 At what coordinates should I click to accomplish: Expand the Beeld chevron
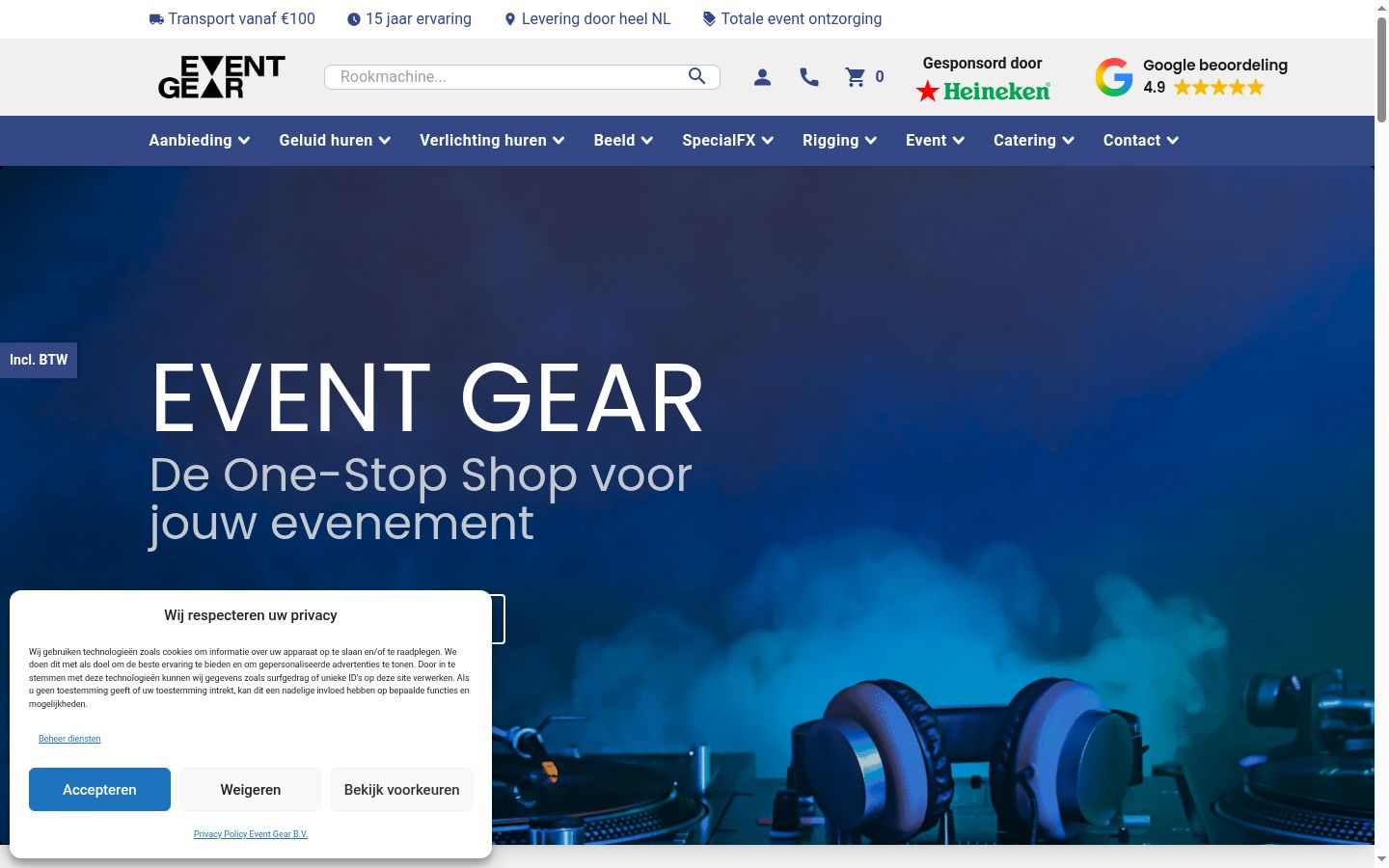coord(647,141)
